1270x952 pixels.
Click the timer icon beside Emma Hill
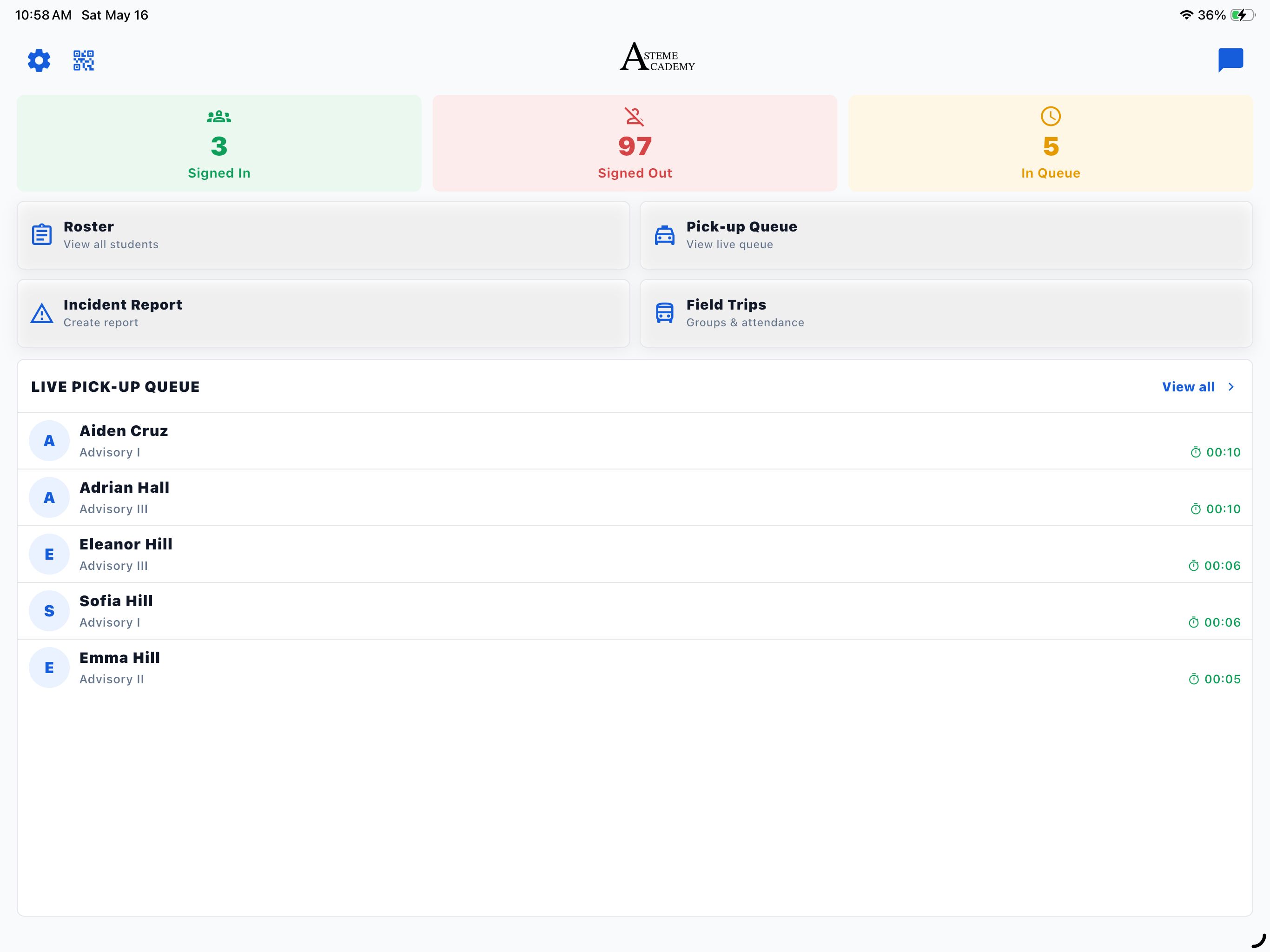(x=1194, y=680)
